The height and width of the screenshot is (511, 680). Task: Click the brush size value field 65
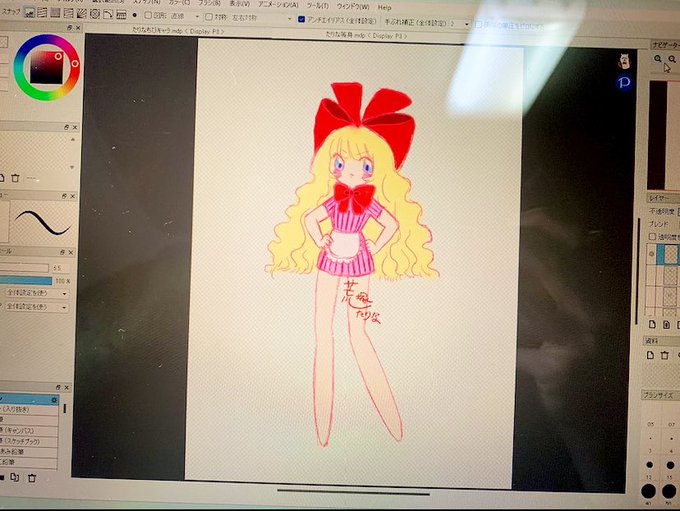[60, 268]
